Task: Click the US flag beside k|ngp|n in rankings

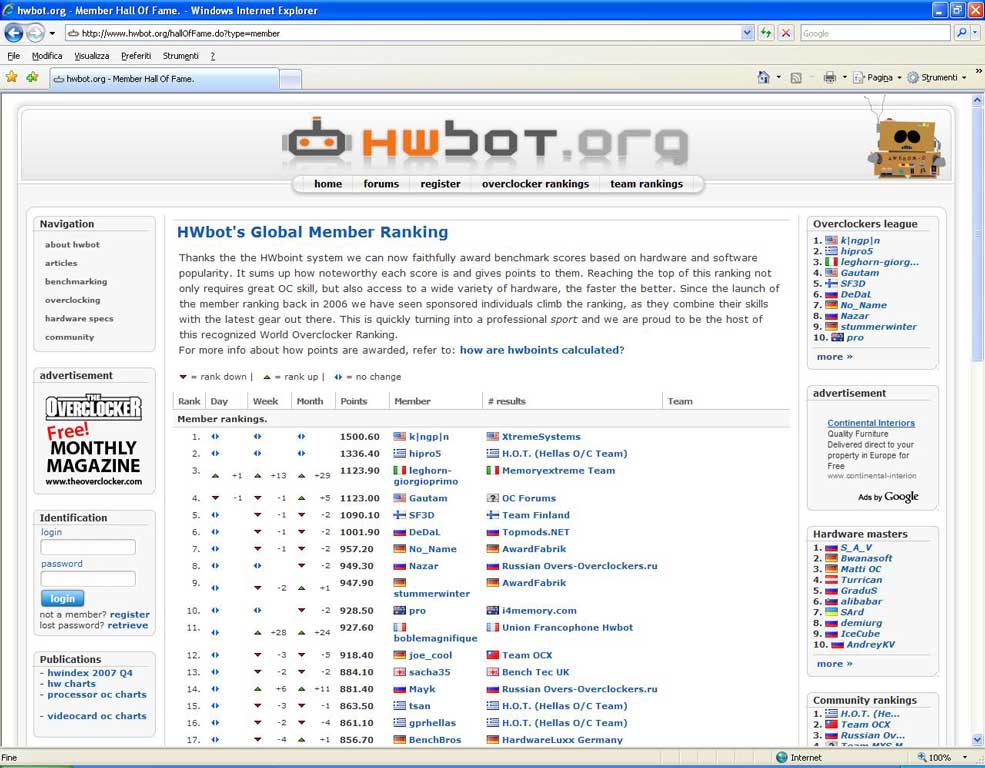Action: point(400,436)
